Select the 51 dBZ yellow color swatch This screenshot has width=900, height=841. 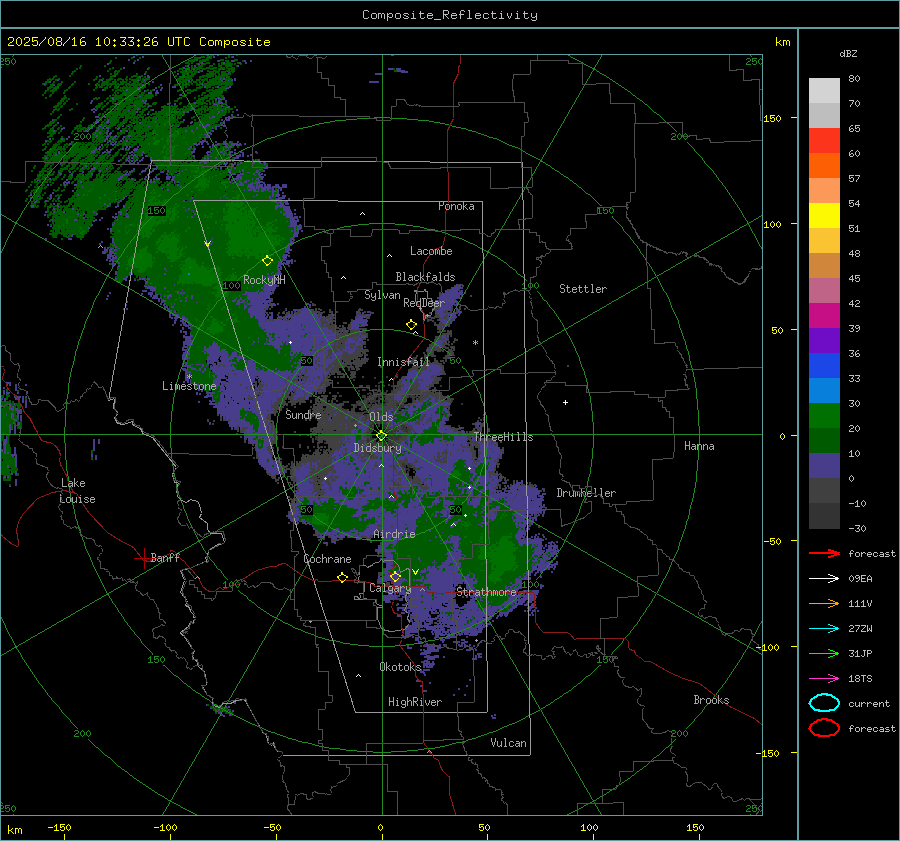click(824, 215)
